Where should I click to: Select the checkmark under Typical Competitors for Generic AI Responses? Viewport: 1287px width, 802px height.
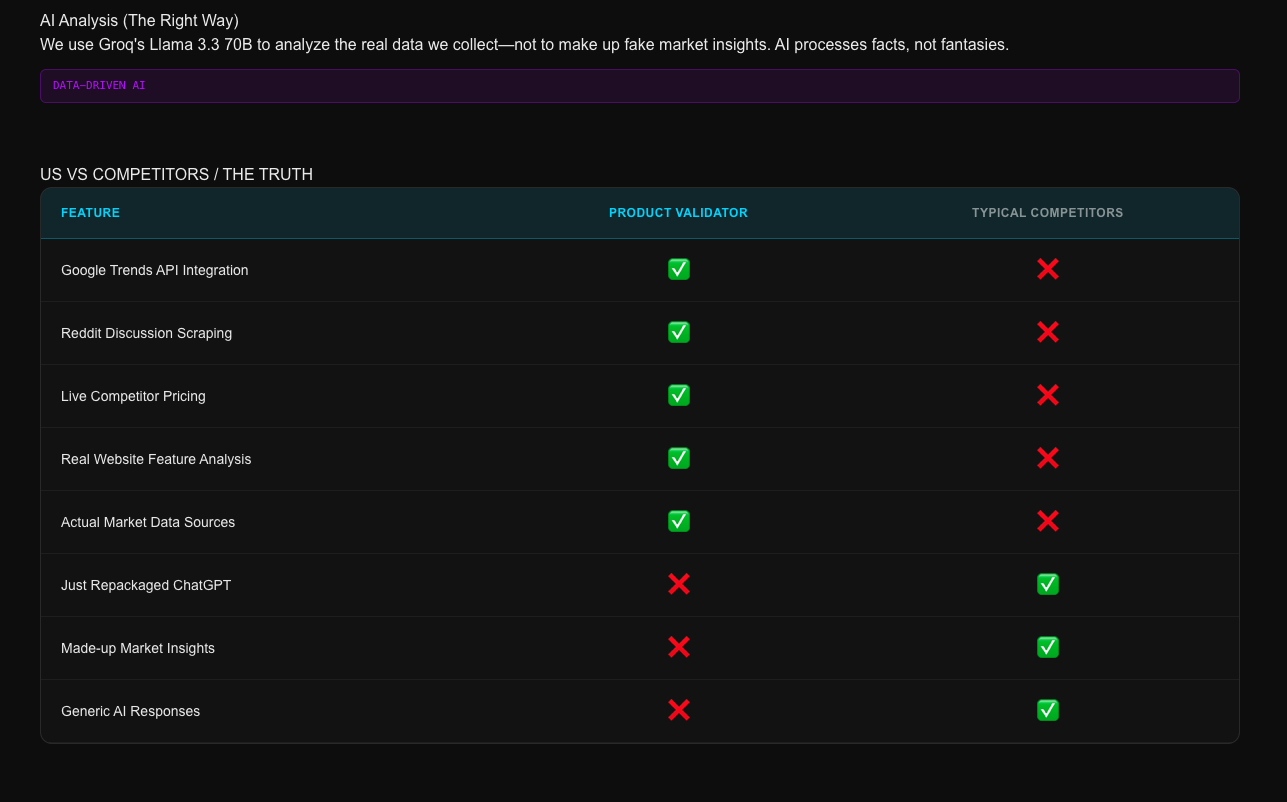click(1047, 710)
